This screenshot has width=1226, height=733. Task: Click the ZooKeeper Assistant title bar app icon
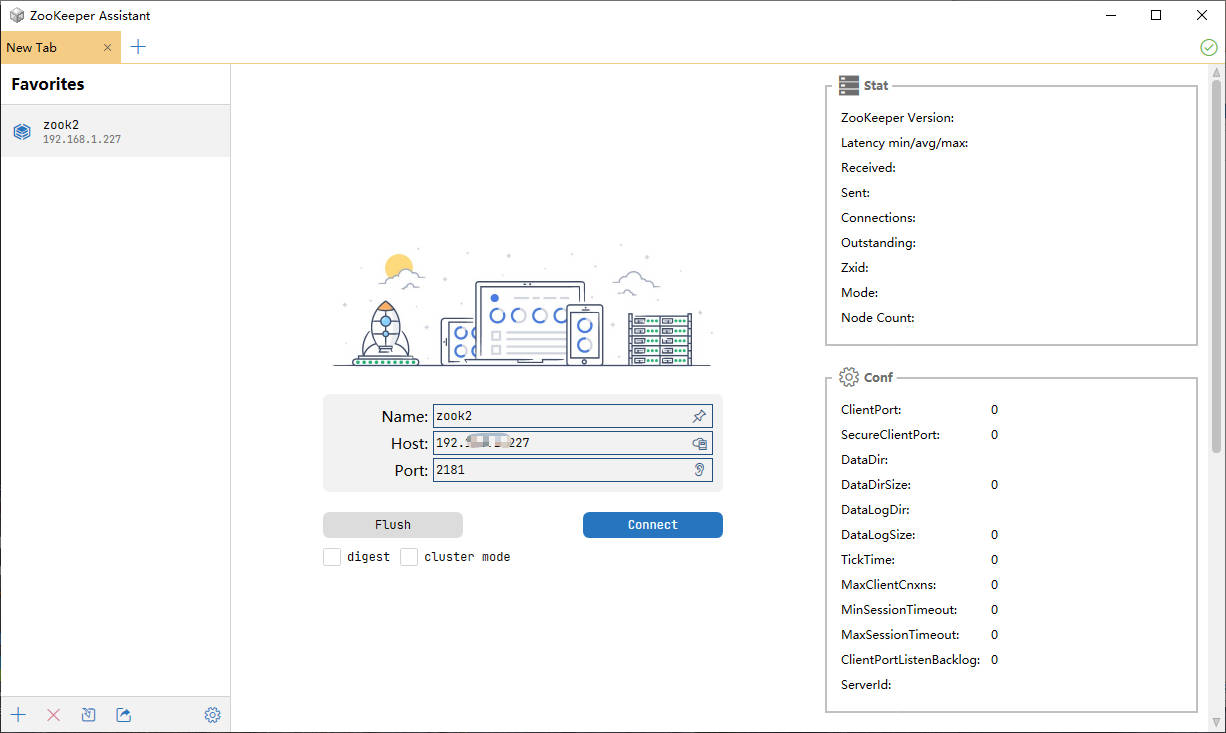[16, 15]
